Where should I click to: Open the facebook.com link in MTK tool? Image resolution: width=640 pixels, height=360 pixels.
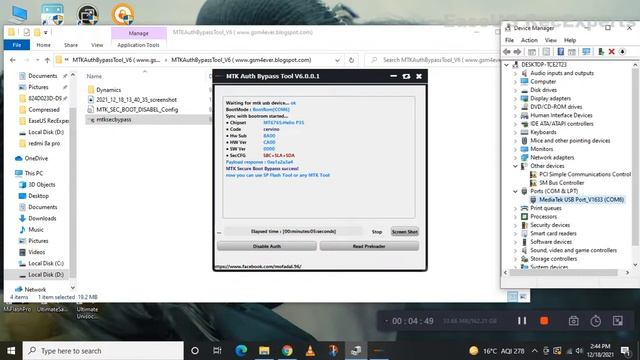(258, 267)
